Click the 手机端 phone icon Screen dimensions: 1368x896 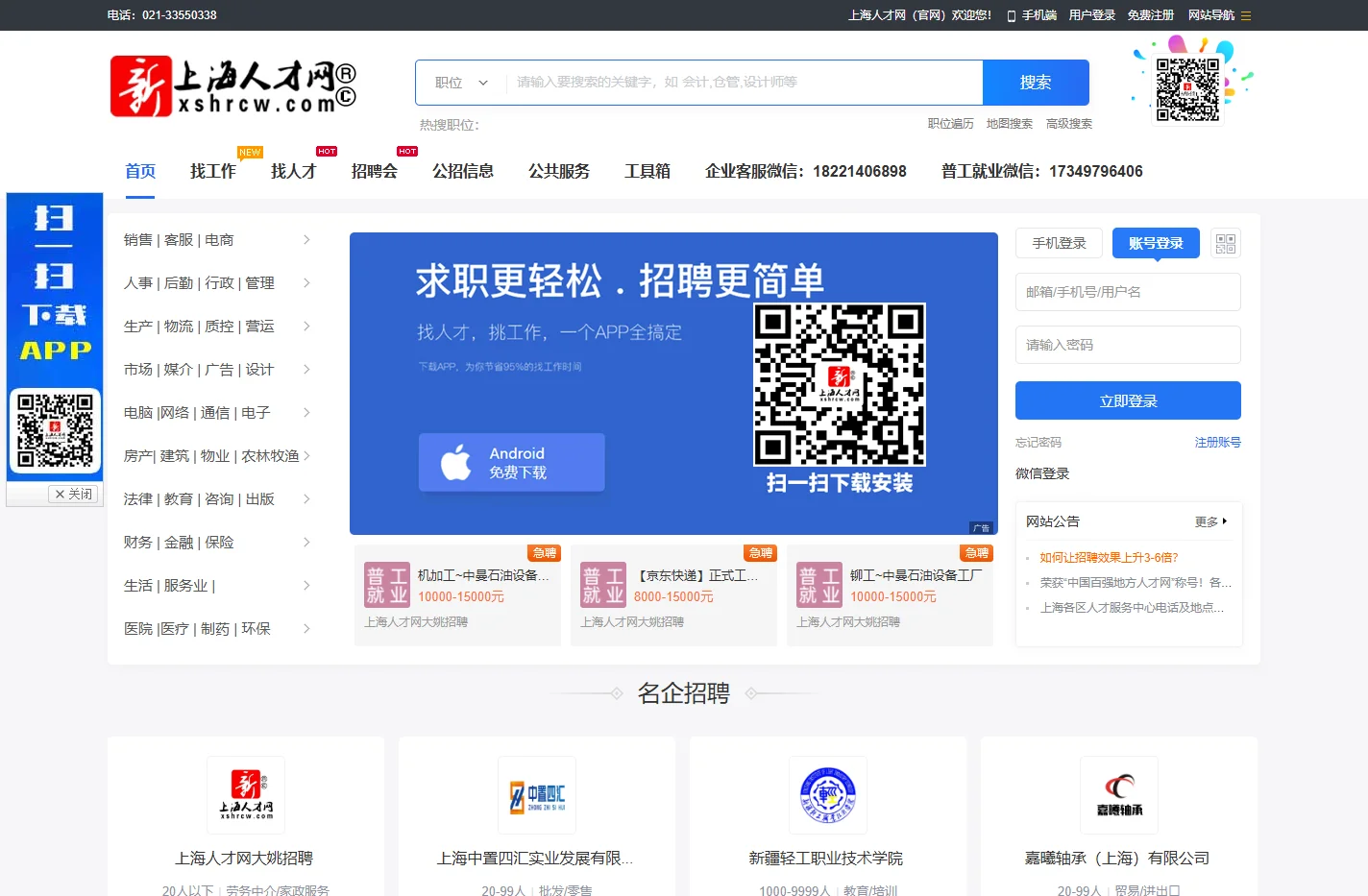(1012, 15)
